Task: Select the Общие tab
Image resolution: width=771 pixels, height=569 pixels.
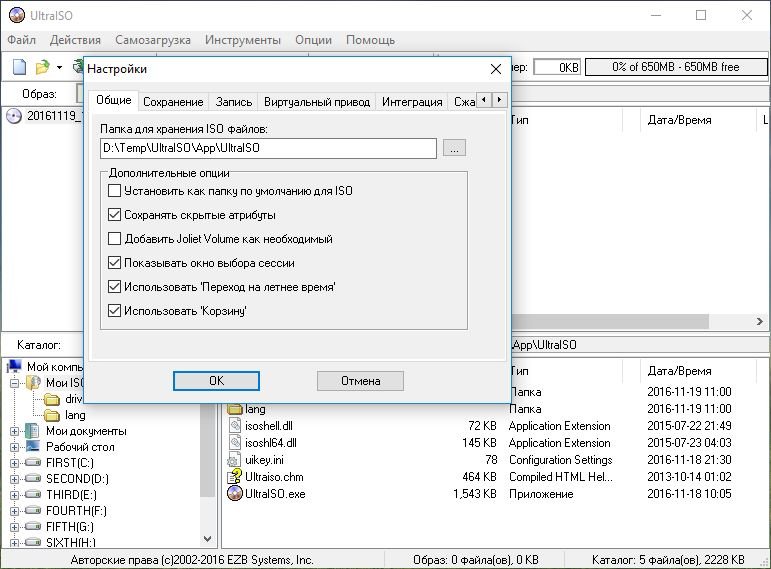Action: [x=114, y=100]
